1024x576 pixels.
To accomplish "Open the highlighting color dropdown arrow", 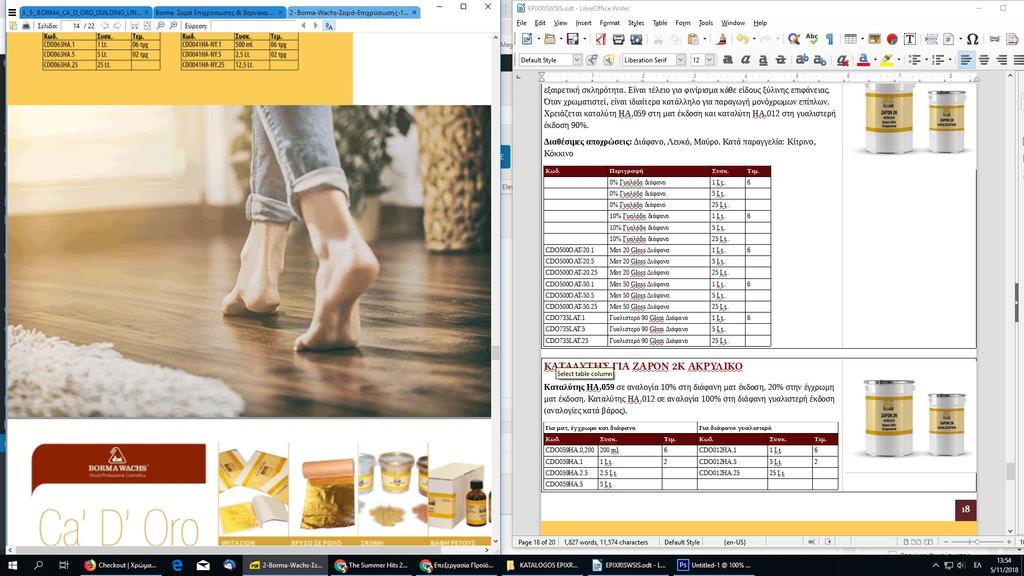I will tap(899, 60).
